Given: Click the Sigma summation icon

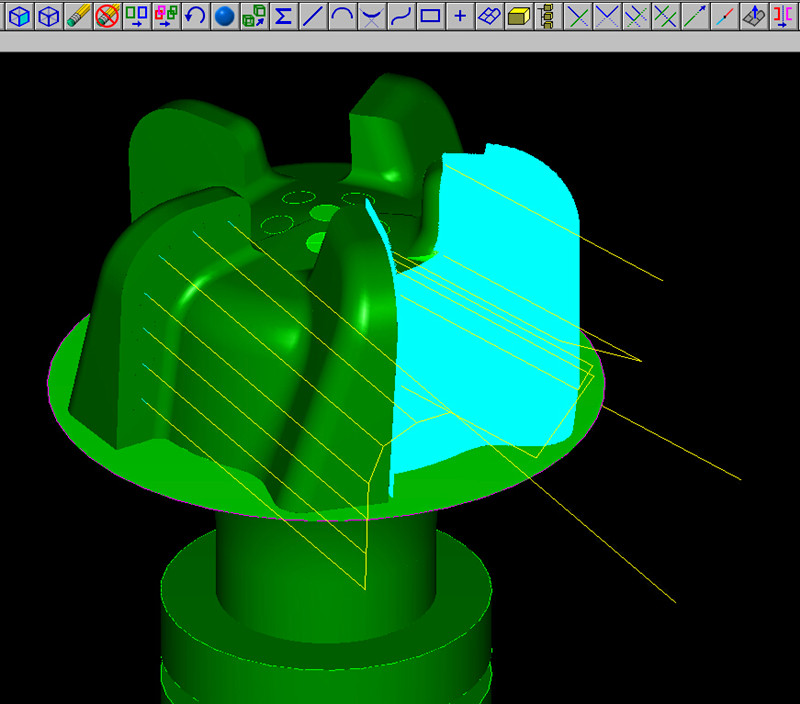Looking at the screenshot, I should 283,16.
